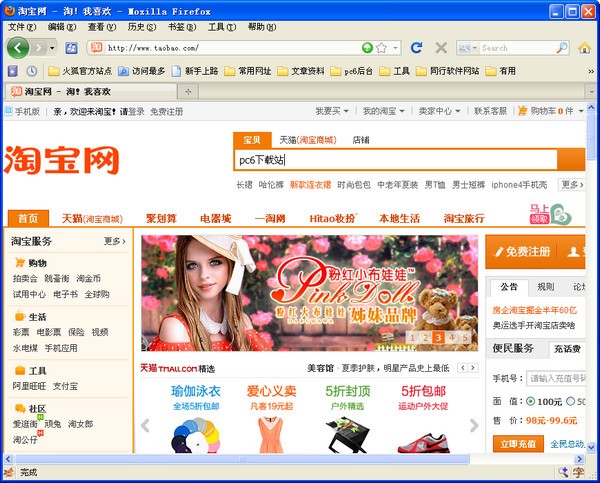Expand the 卖家中心 dropdown menu
This screenshot has width=600, height=483.
coord(439,111)
